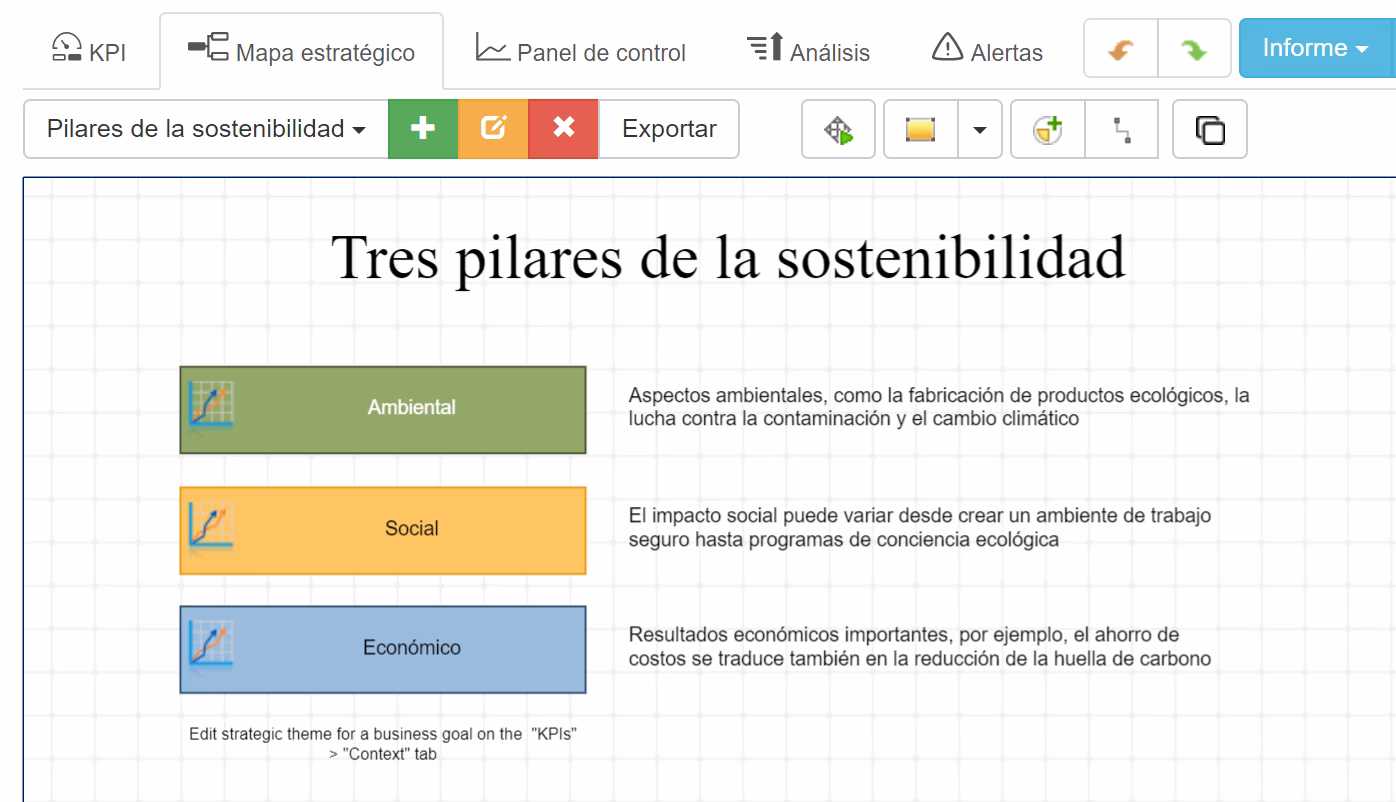Click the orange edit pencil icon
The height and width of the screenshot is (802, 1396).
pyautogui.click(x=492, y=129)
